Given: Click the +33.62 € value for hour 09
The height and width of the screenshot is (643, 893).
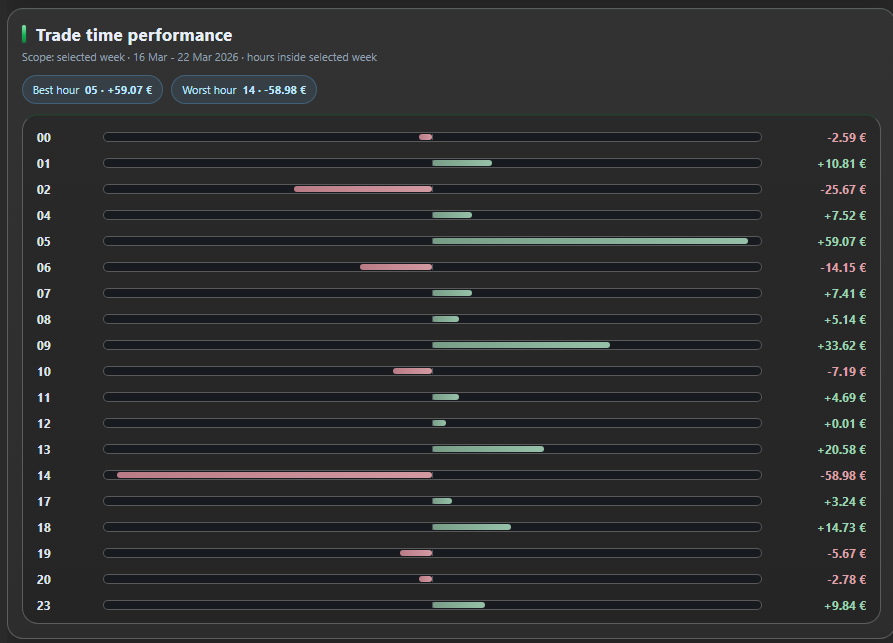Looking at the screenshot, I should click(x=843, y=345).
